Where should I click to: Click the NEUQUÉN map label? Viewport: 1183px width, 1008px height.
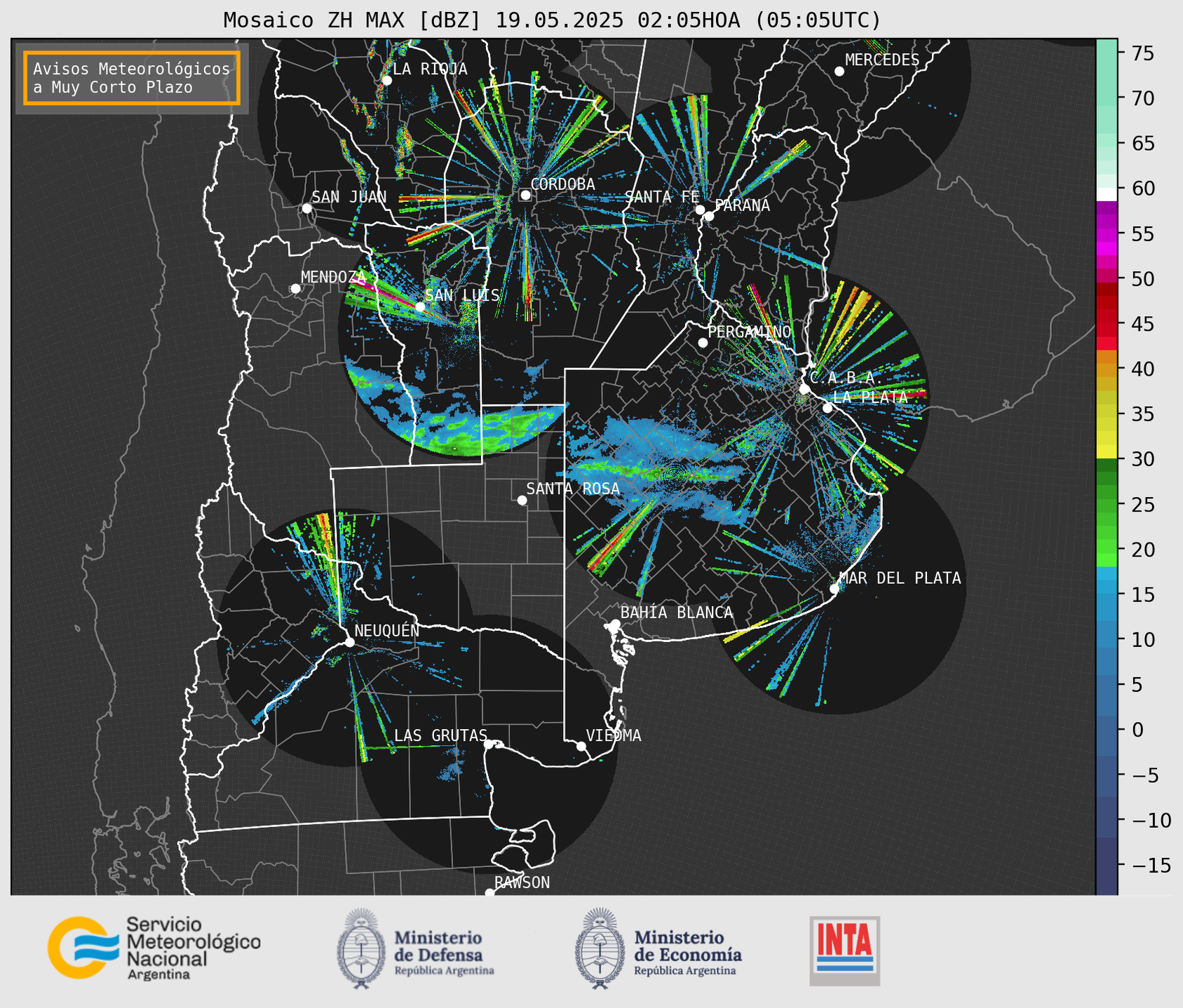387,631
